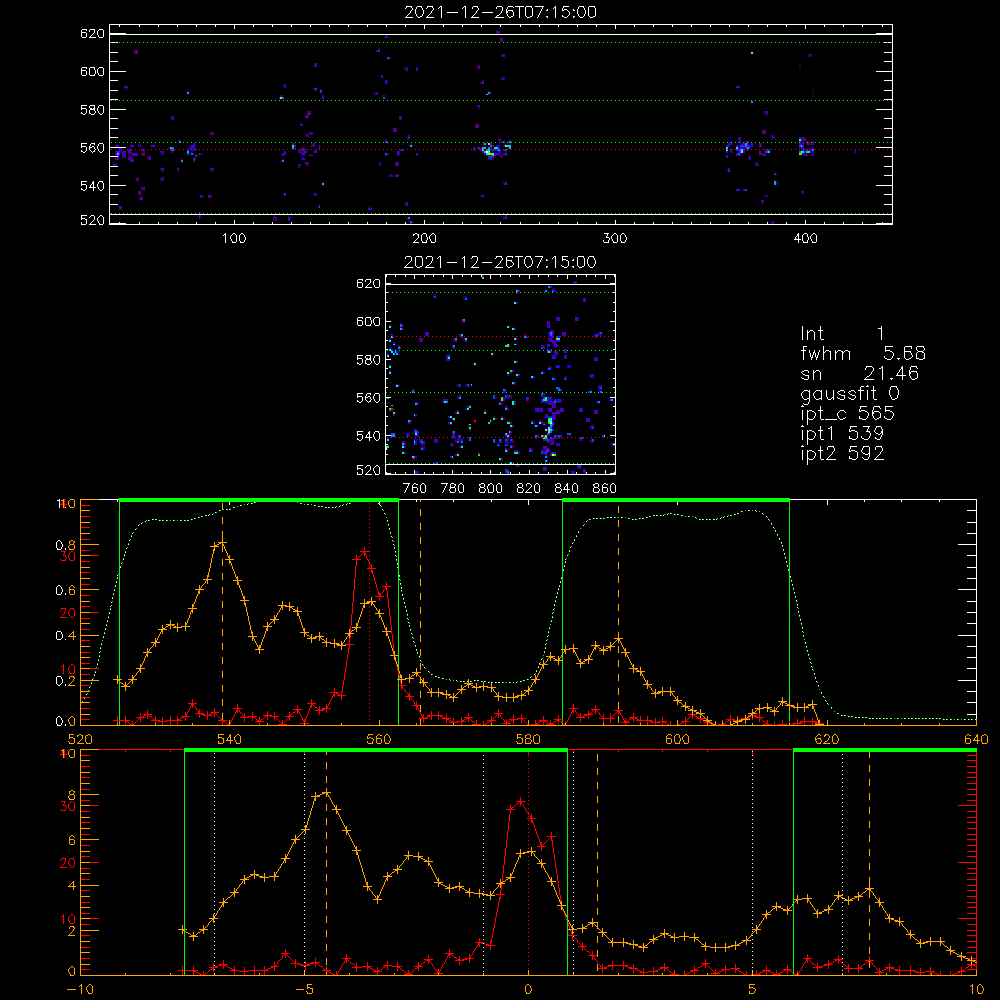Select the 'gaussfit 0' readout

click(x=850, y=393)
